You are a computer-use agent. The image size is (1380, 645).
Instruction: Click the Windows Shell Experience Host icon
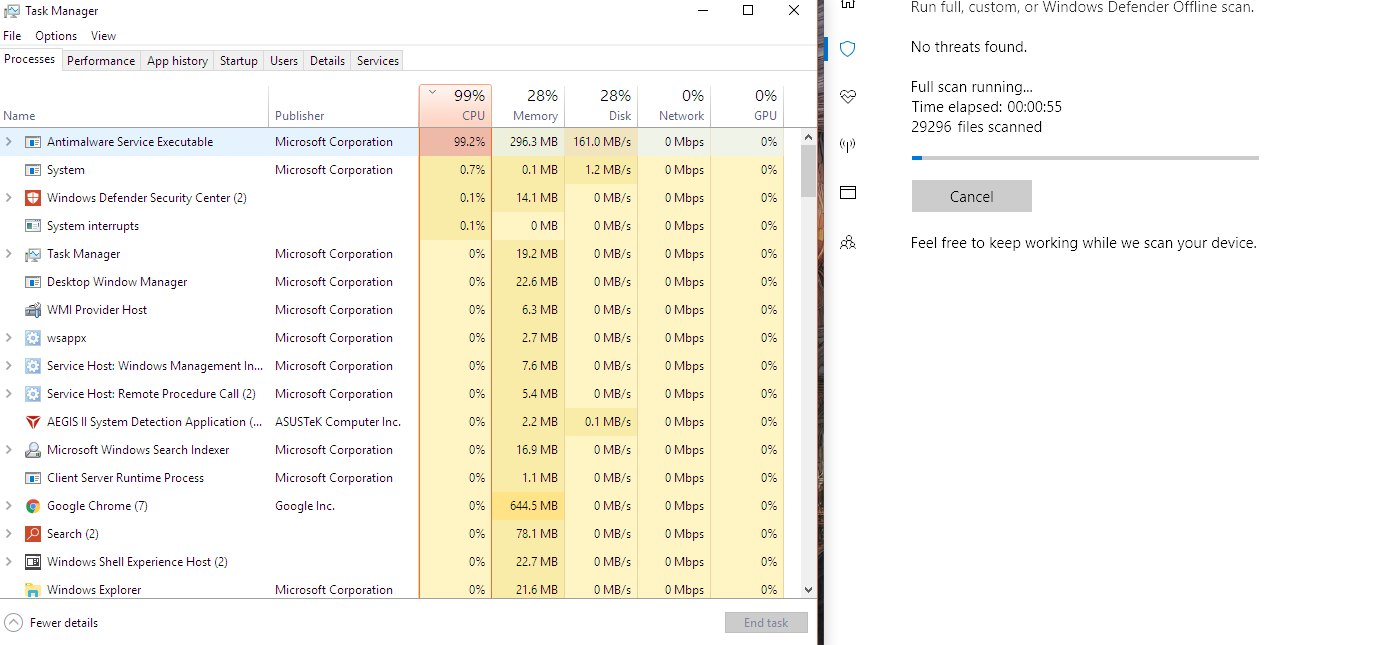tap(32, 562)
